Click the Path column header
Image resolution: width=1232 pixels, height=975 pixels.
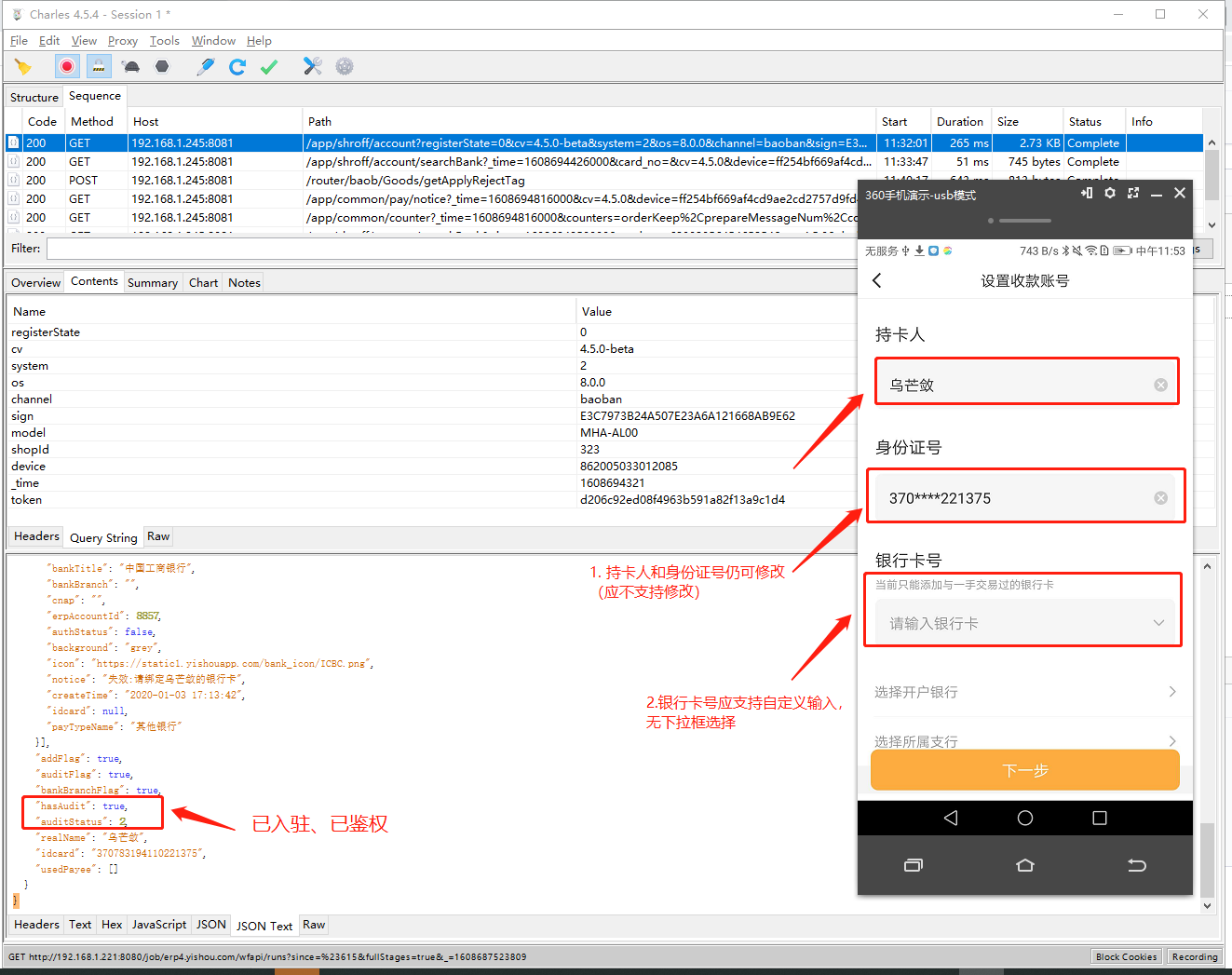tap(589, 121)
